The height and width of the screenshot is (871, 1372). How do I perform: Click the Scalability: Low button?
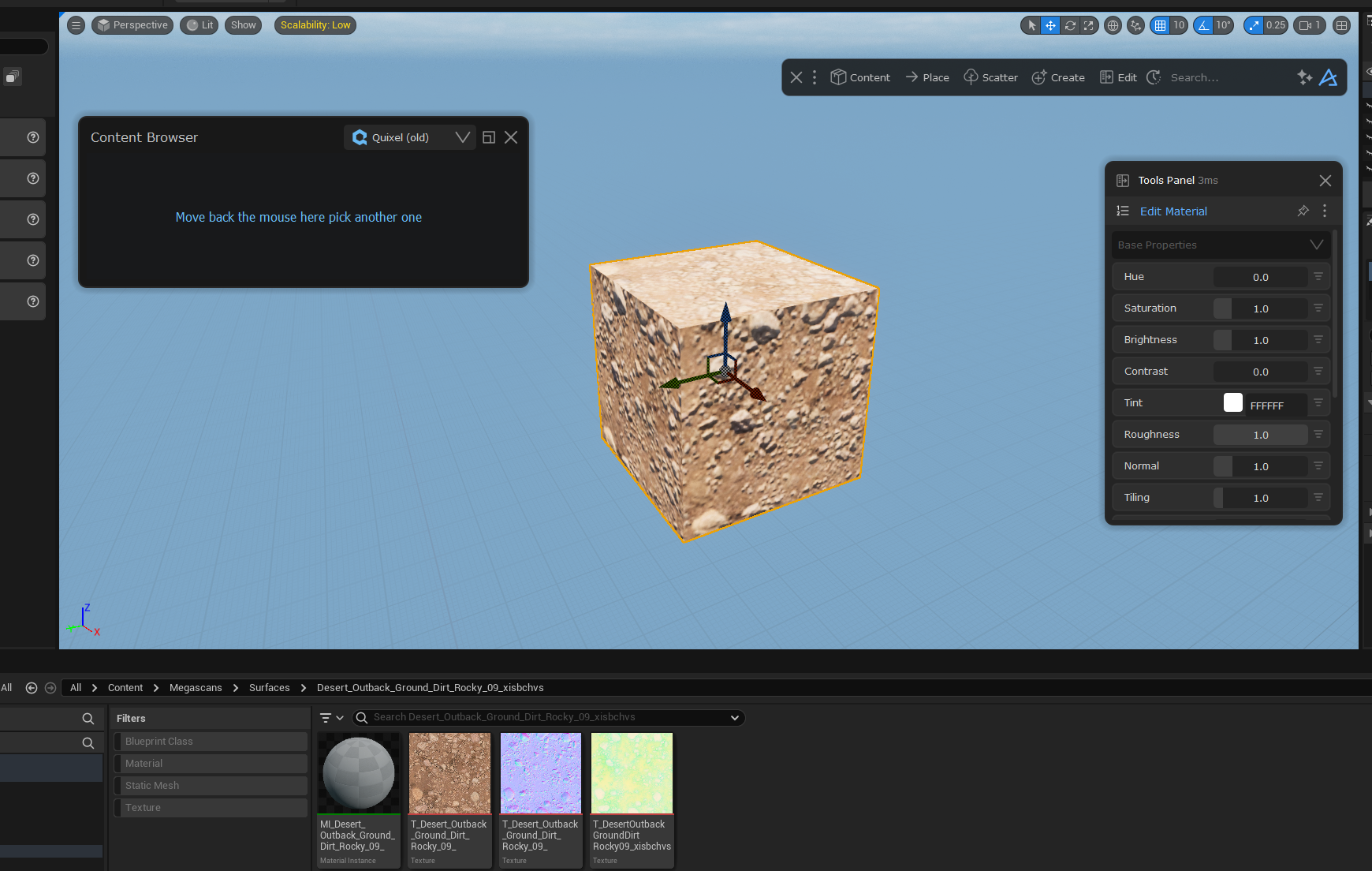tap(315, 25)
